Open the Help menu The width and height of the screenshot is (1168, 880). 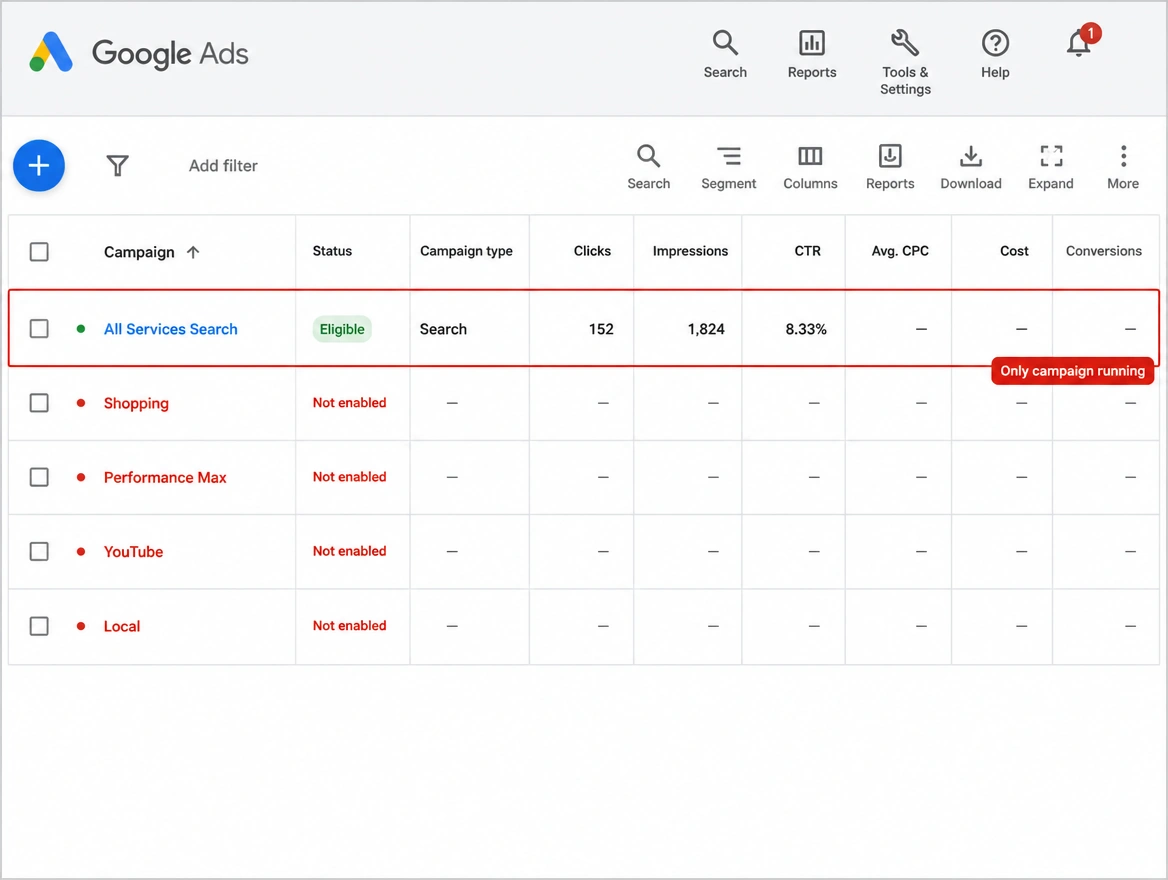click(995, 54)
